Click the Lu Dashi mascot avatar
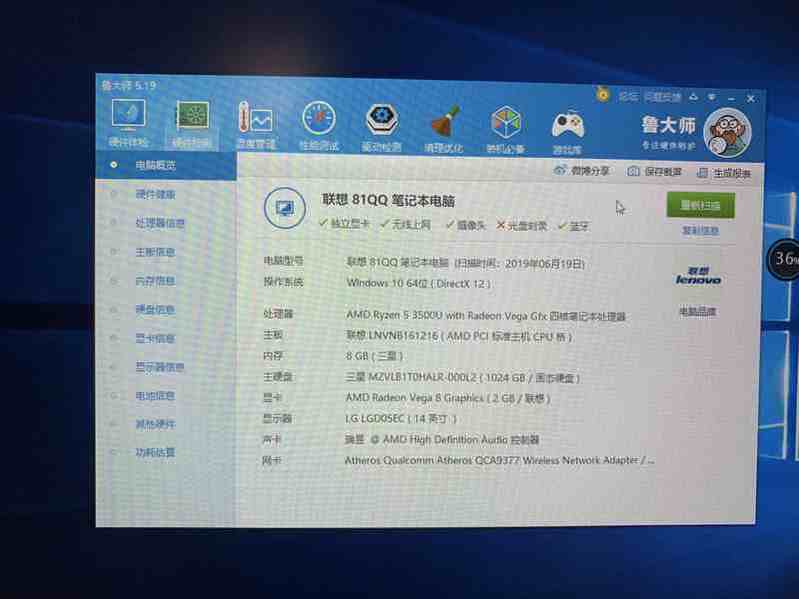799x599 pixels. coord(727,133)
